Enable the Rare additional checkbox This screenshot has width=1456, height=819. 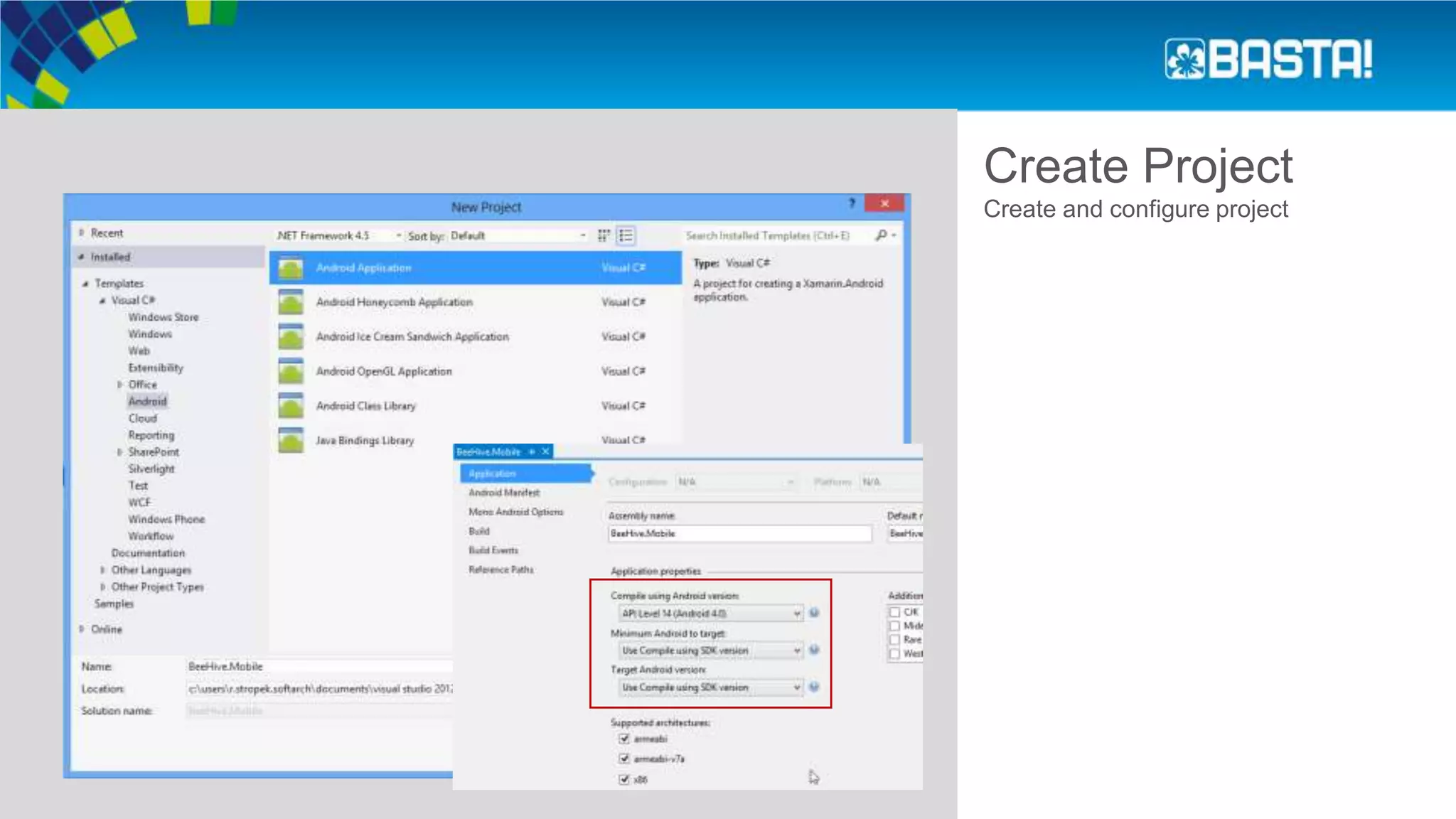[x=895, y=640]
